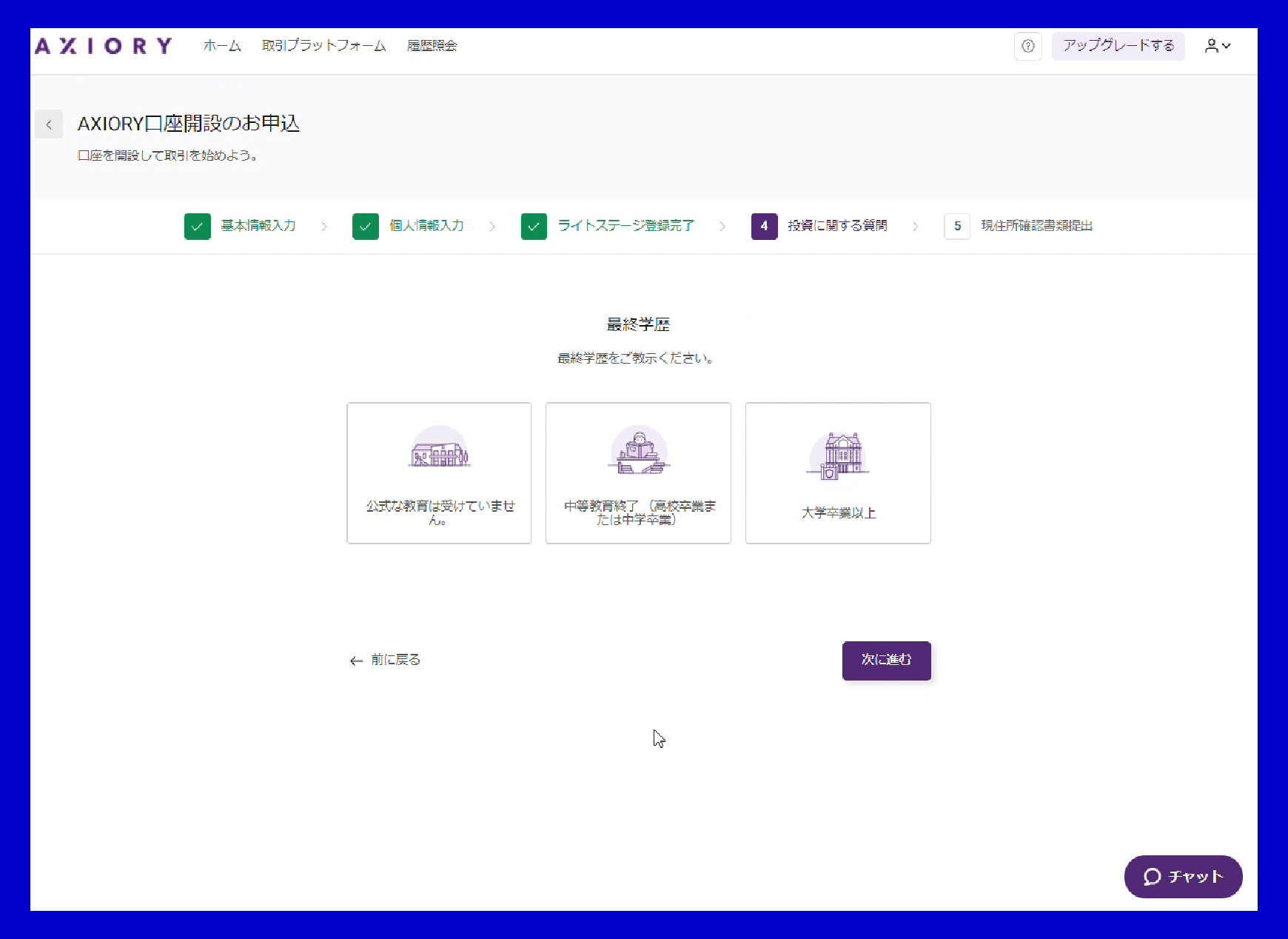Select 公式な教育は受けていません option

(439, 473)
